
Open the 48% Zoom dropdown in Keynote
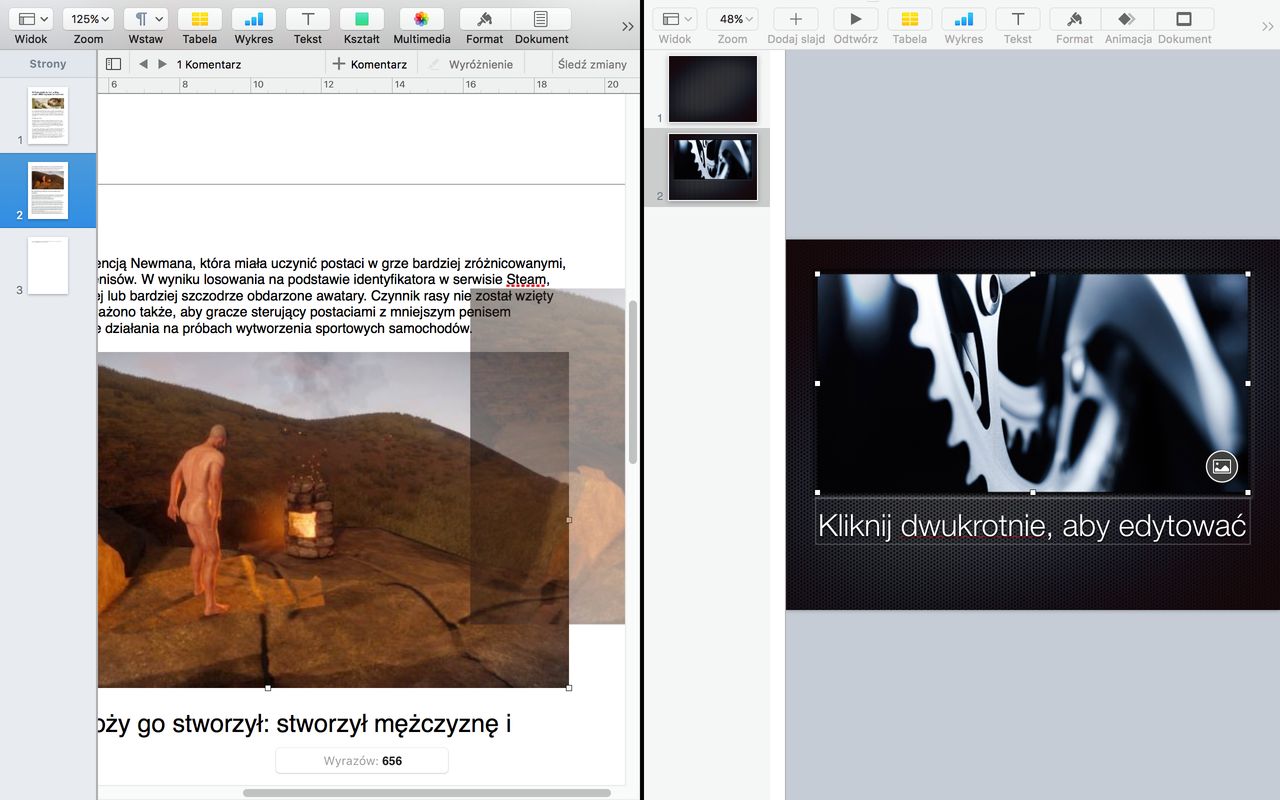coord(732,20)
